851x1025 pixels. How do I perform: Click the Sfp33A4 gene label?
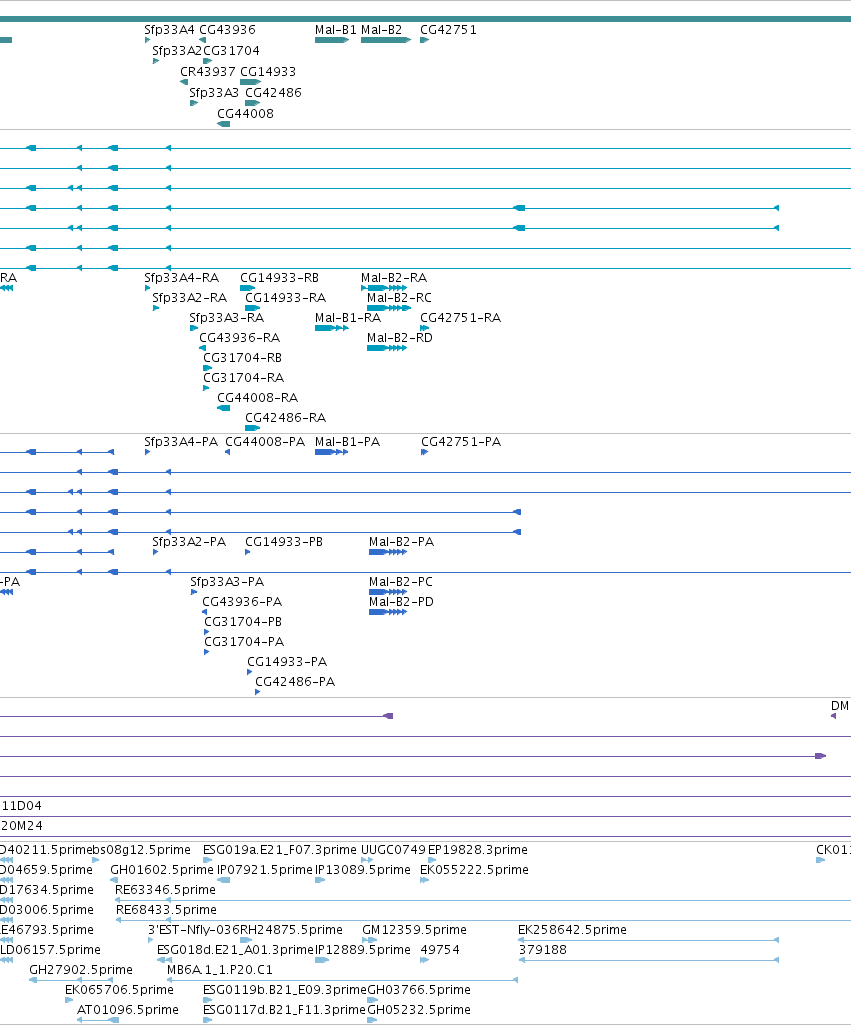click(169, 30)
